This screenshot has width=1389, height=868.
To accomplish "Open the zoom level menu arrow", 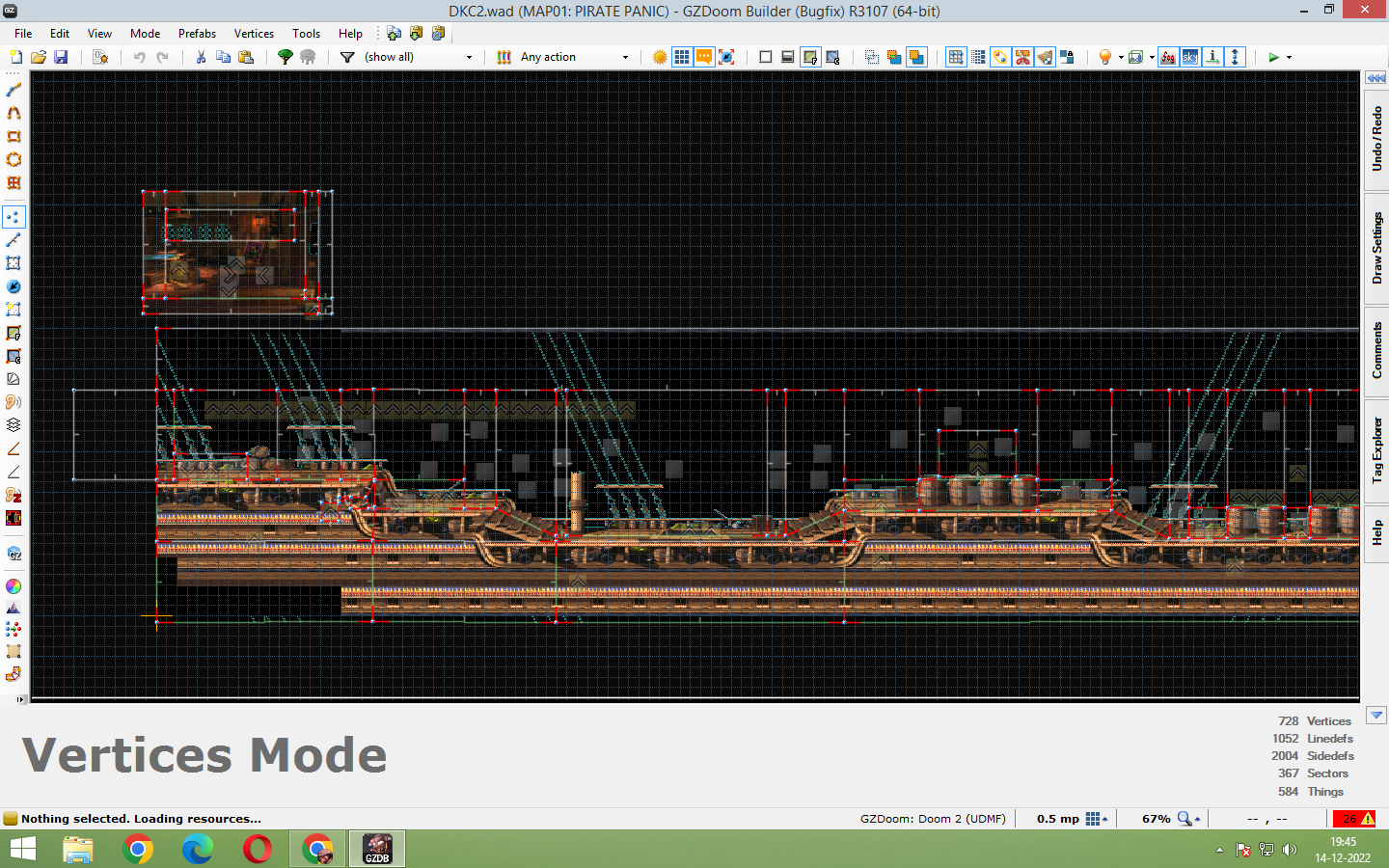I will pos(1198,819).
